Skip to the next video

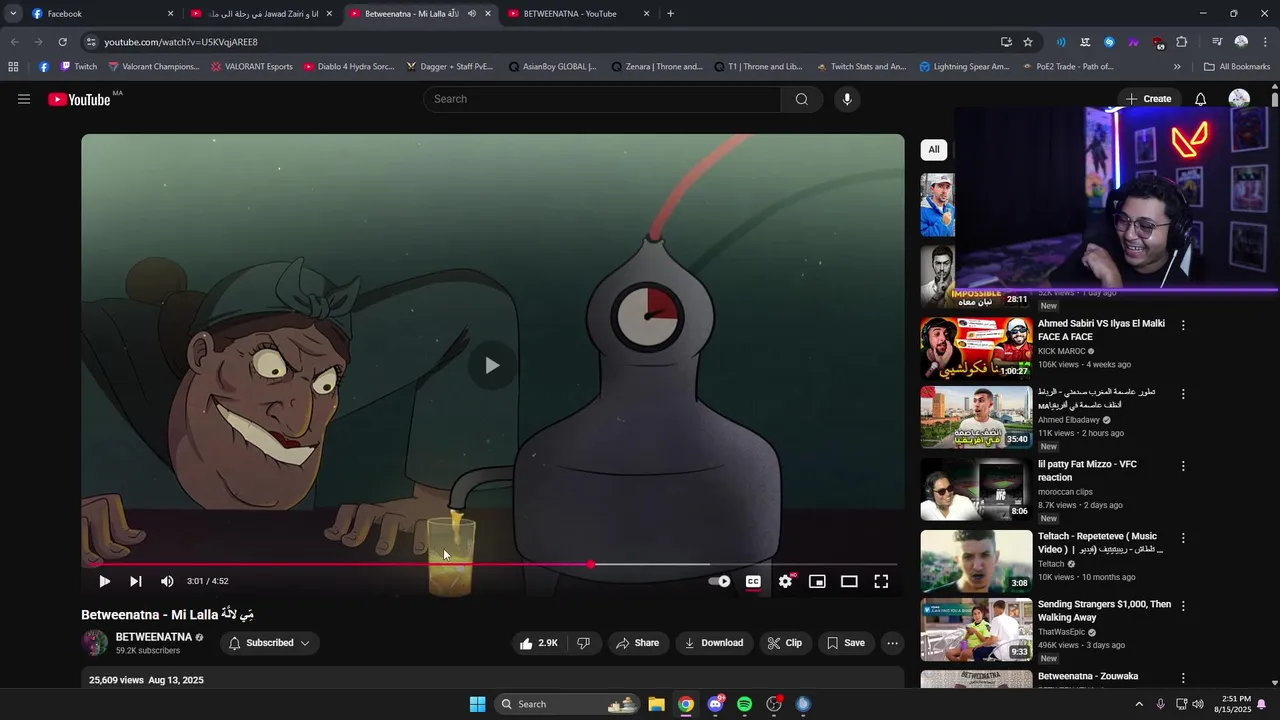[136, 581]
